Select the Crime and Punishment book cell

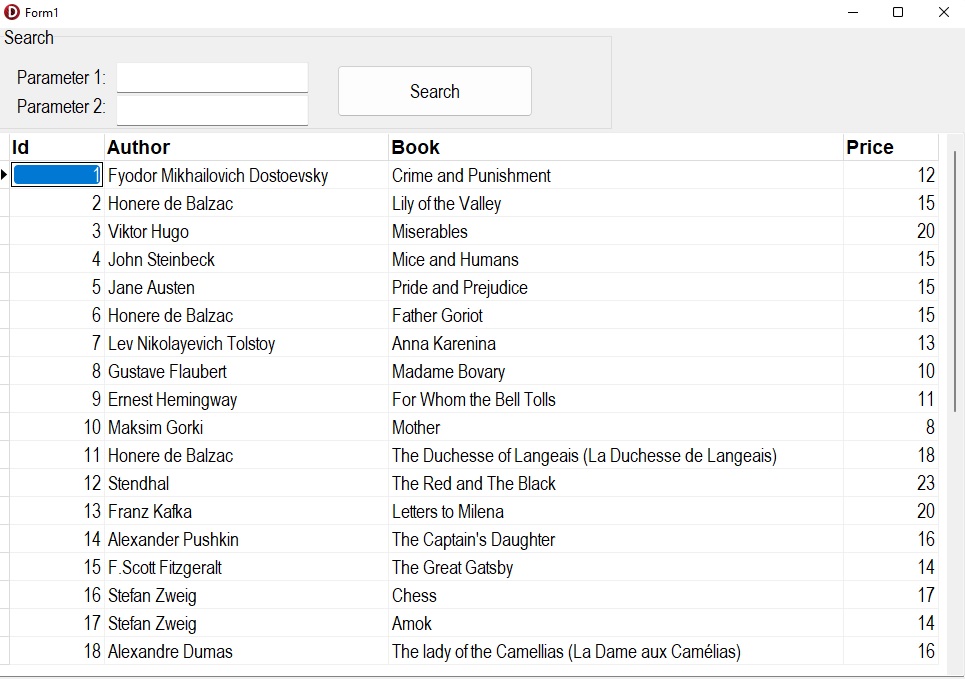pos(471,176)
